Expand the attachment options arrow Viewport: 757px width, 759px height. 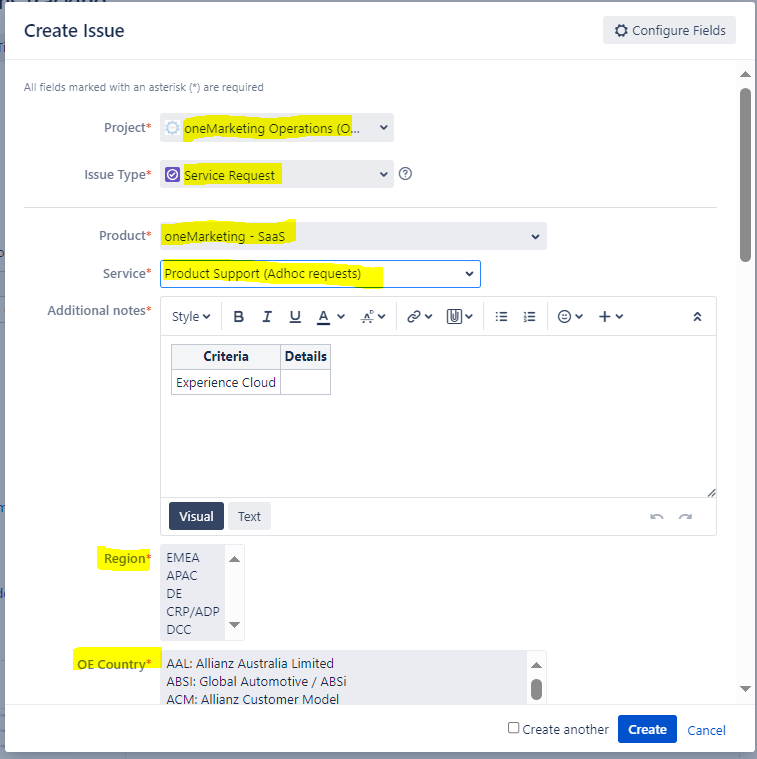click(x=469, y=317)
